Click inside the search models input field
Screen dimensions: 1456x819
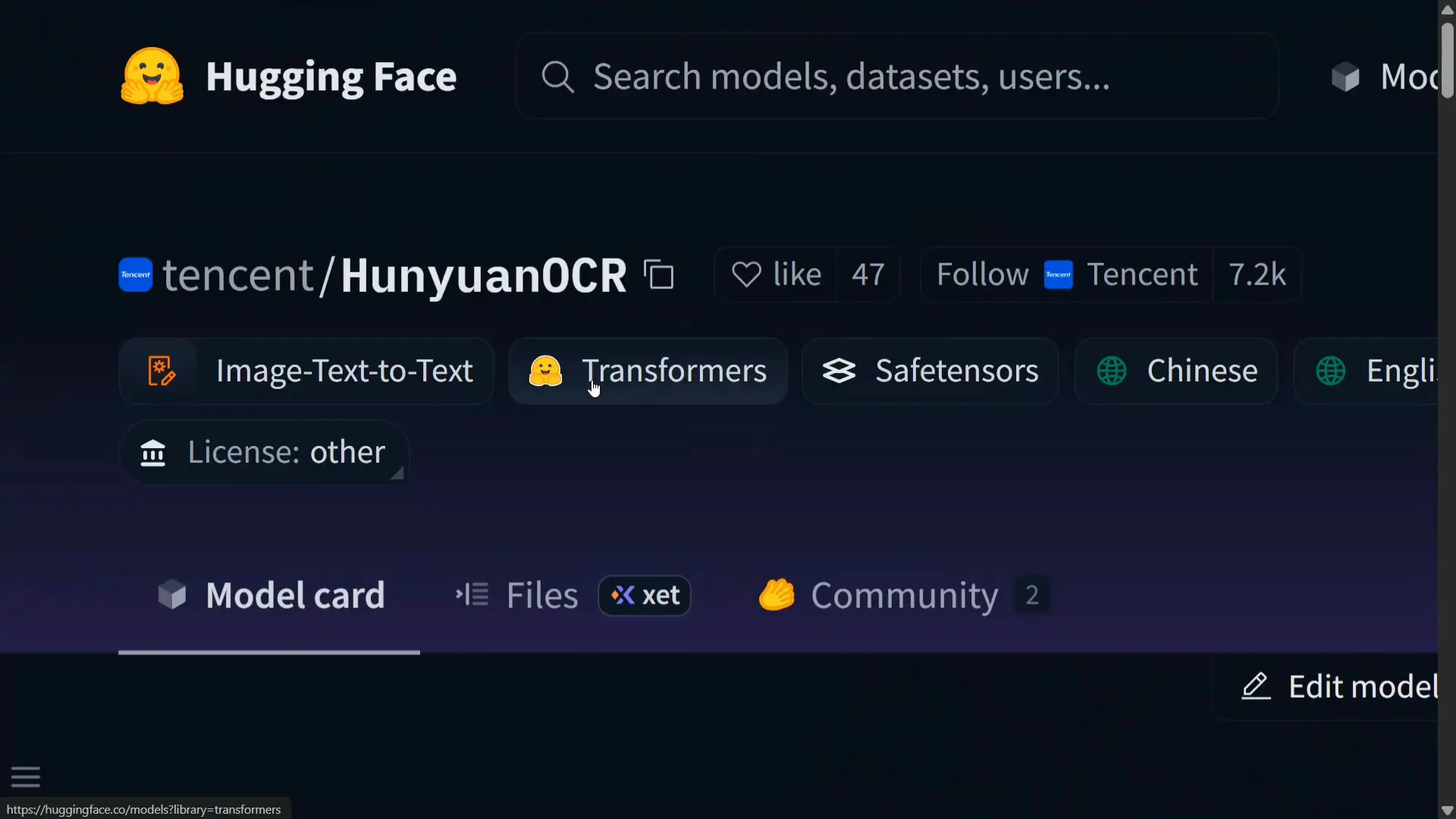pyautogui.click(x=895, y=76)
